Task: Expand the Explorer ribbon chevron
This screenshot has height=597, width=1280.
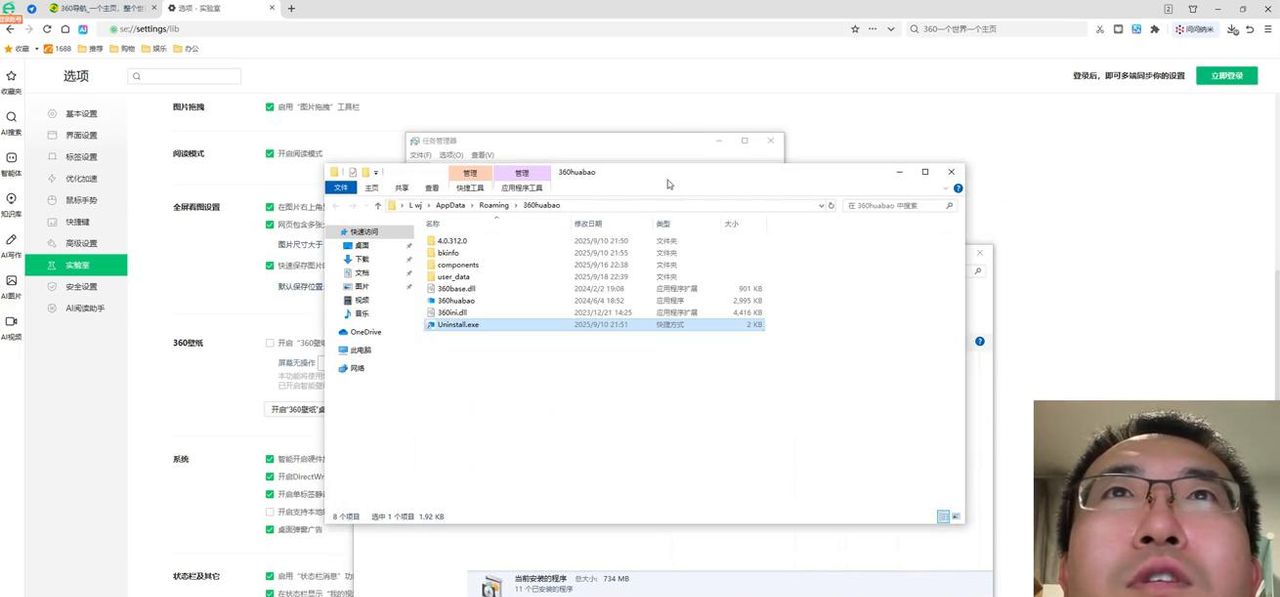Action: click(947, 188)
